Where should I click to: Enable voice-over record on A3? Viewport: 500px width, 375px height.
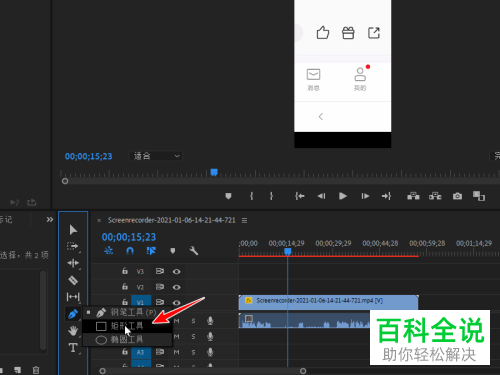point(210,352)
